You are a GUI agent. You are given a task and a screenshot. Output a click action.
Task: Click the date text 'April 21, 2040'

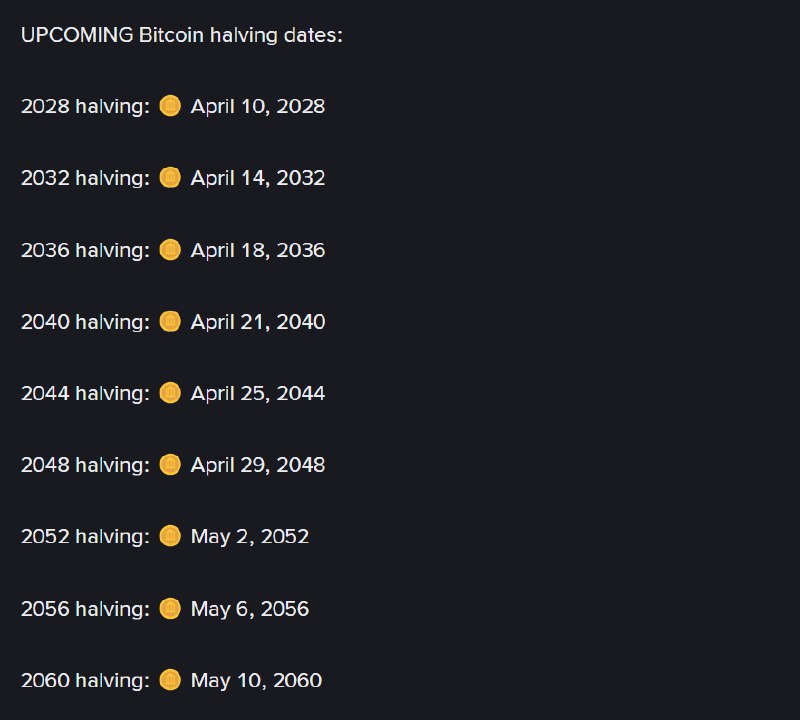coord(258,322)
